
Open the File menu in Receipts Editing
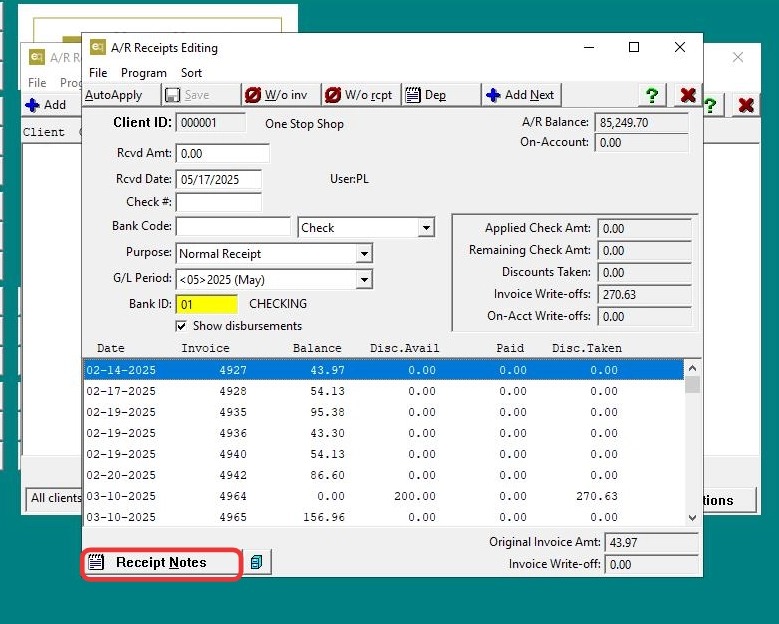tap(98, 73)
